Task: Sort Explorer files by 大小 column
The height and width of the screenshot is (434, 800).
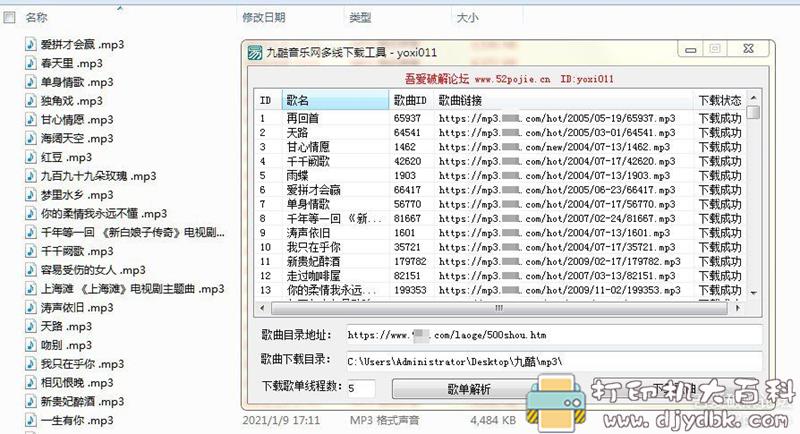Action: 467,18
